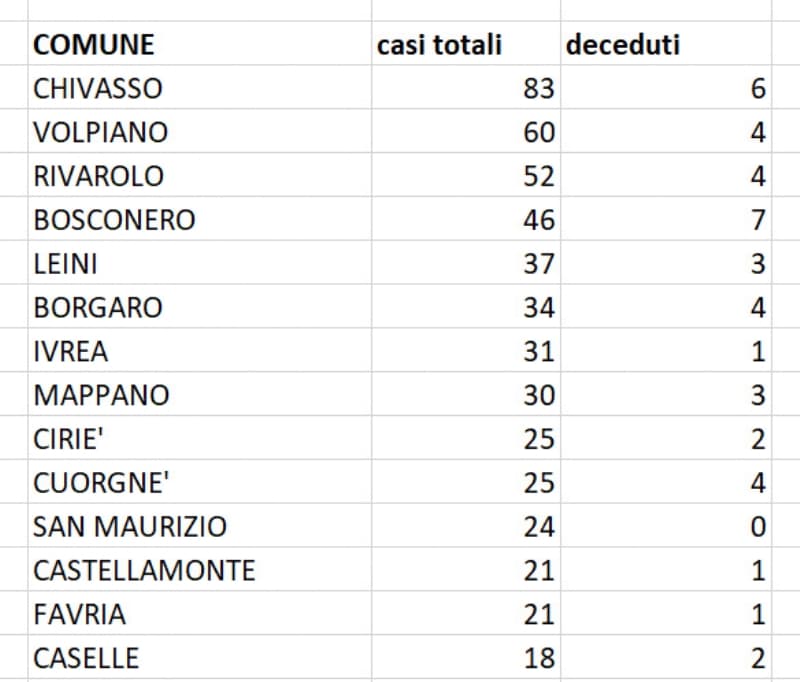The width and height of the screenshot is (800, 682).
Task: Click the COMUNE column header cell
Action: 95,45
